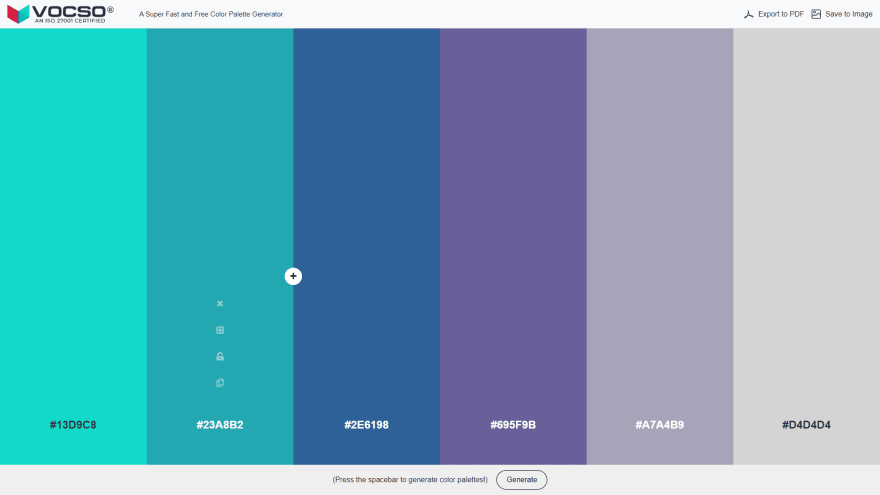Select the #695F9B hex code label
The width and height of the screenshot is (880, 495).
[x=513, y=425]
